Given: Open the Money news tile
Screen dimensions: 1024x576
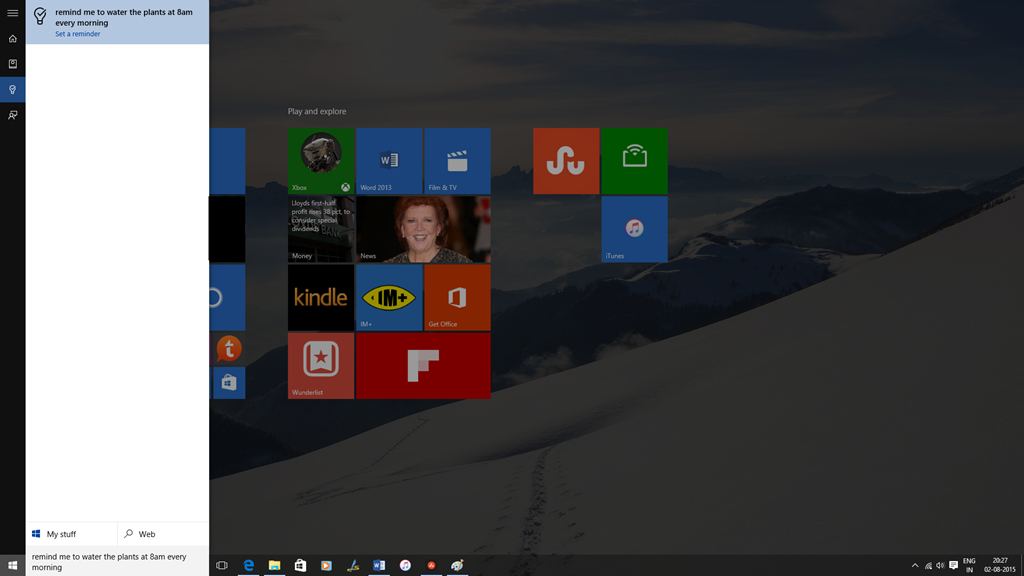Looking at the screenshot, I should point(321,229).
